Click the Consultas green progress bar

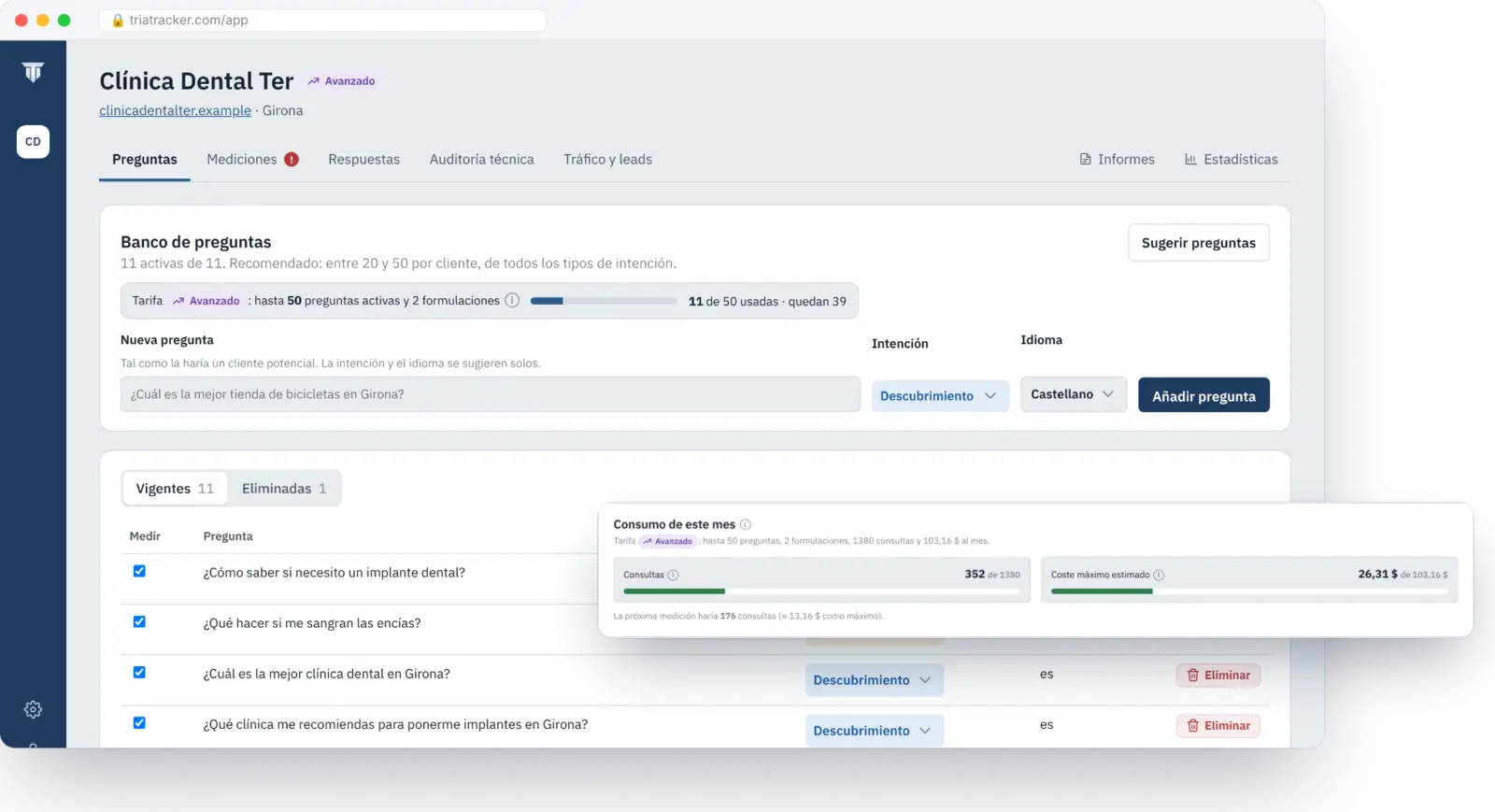[x=821, y=591]
